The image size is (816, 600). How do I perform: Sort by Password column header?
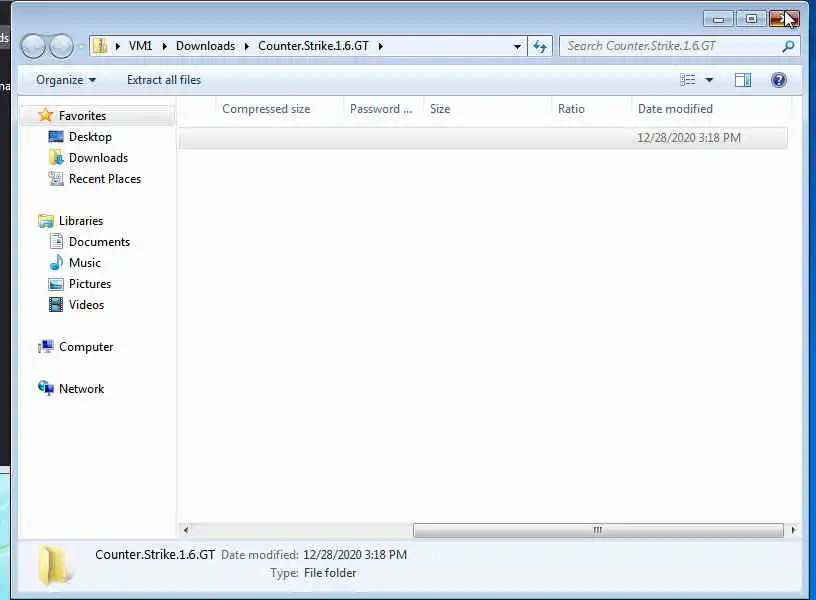tap(381, 109)
